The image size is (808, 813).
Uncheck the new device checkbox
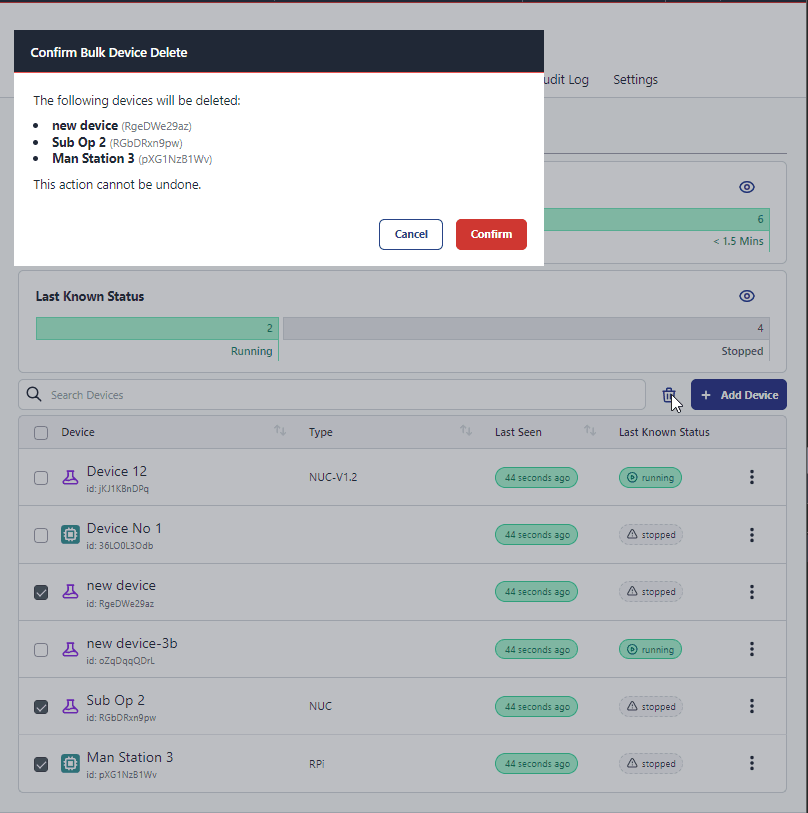click(x=40, y=592)
